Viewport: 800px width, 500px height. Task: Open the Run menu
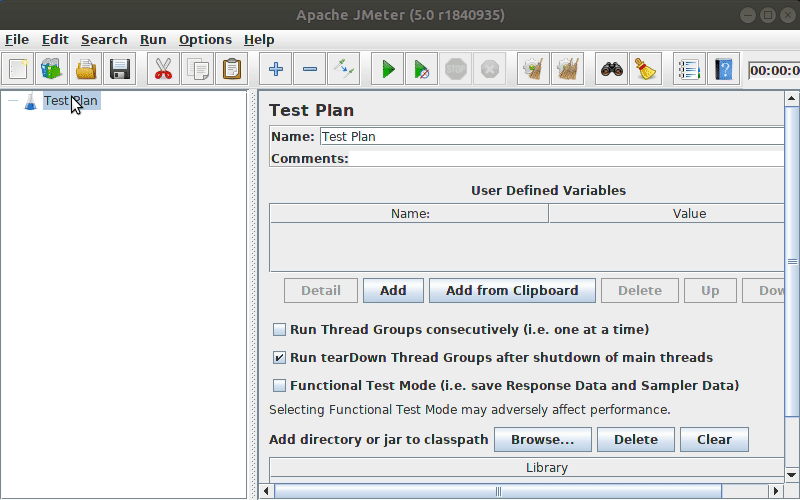[153, 40]
